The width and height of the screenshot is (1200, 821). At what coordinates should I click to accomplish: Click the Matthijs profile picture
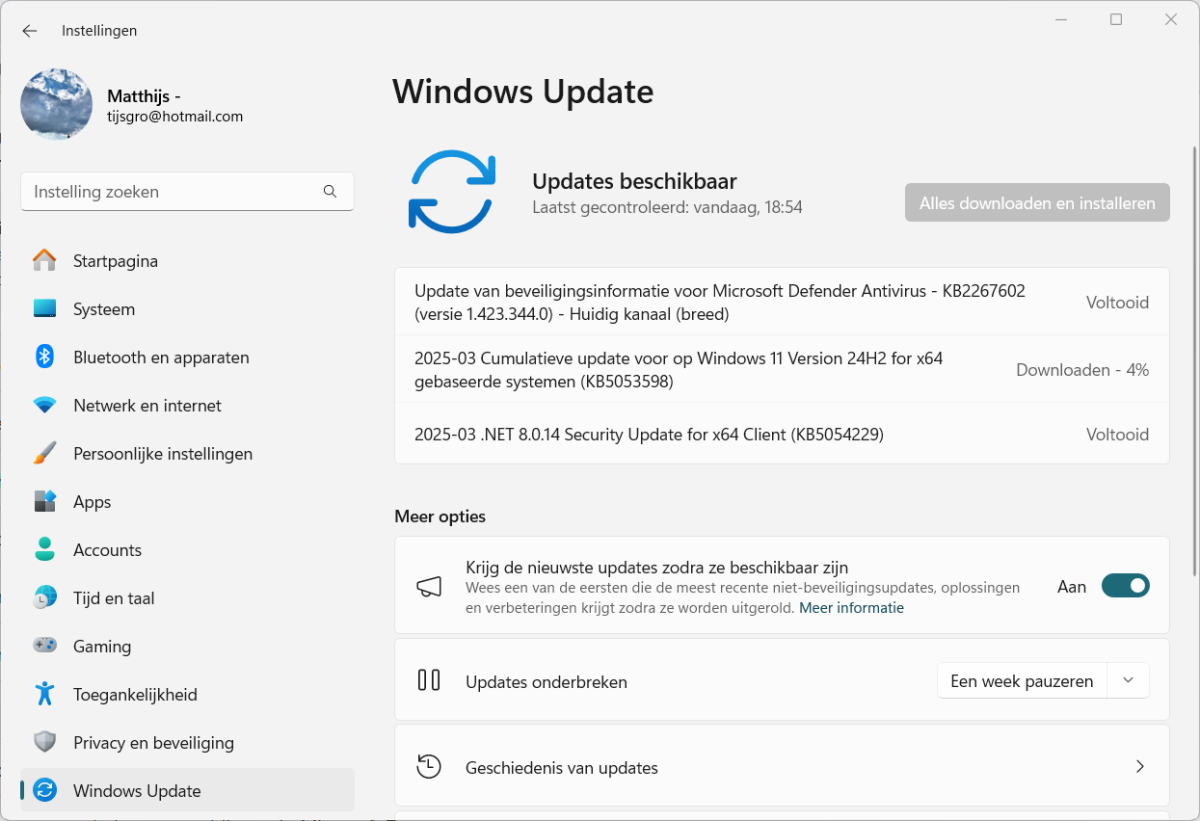[x=56, y=105]
